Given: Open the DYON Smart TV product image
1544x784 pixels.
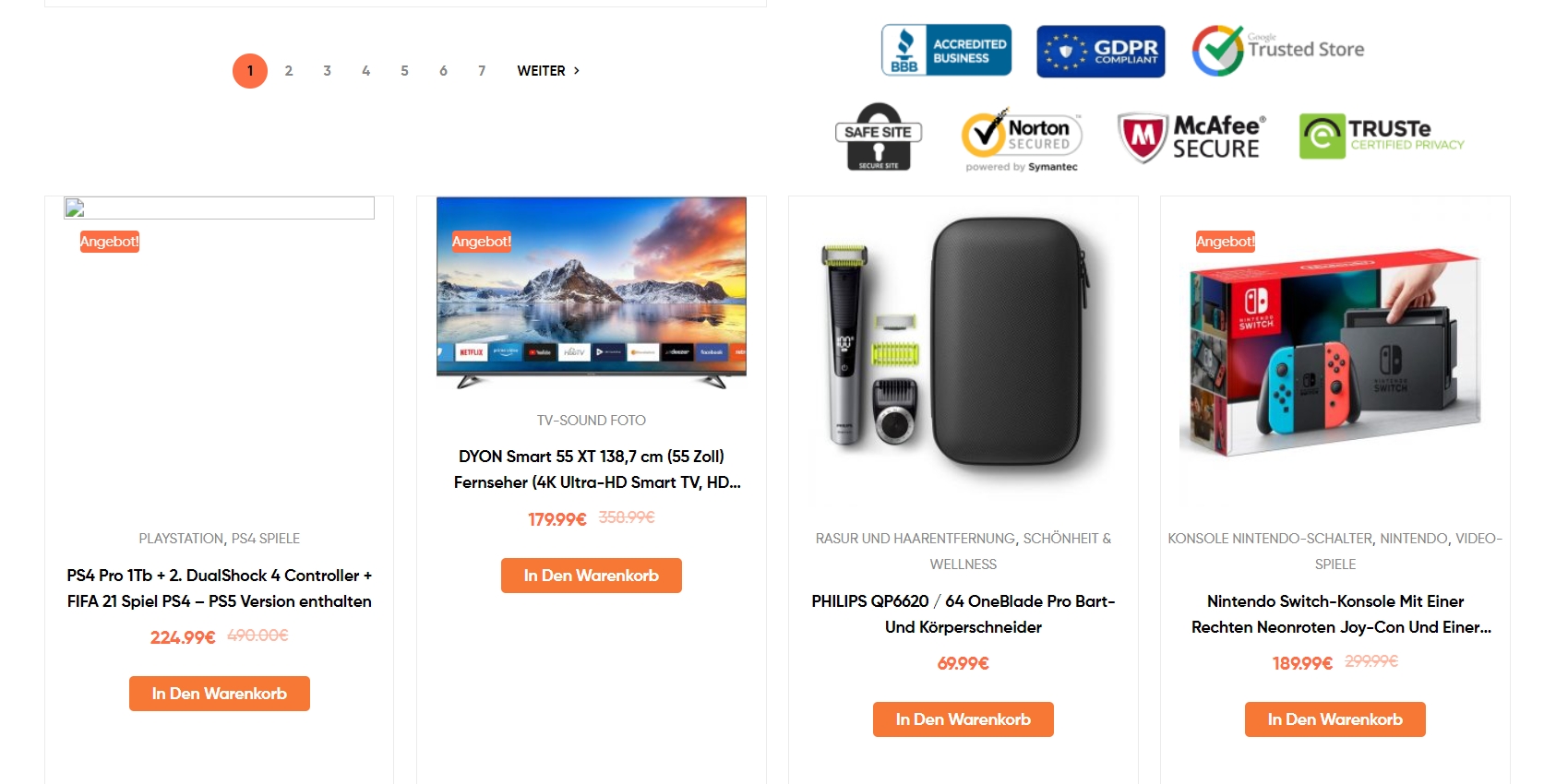Looking at the screenshot, I should tap(592, 293).
